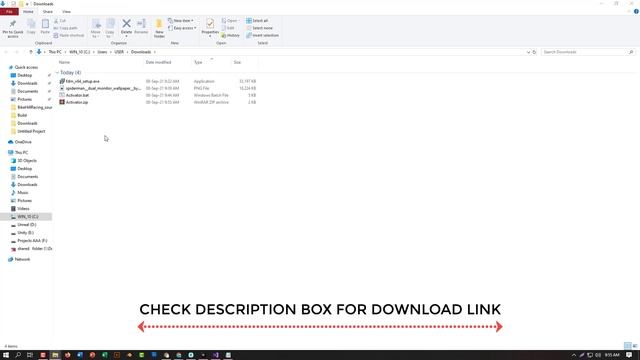Click the Copy path command
640x360 pixels.
[66, 28]
